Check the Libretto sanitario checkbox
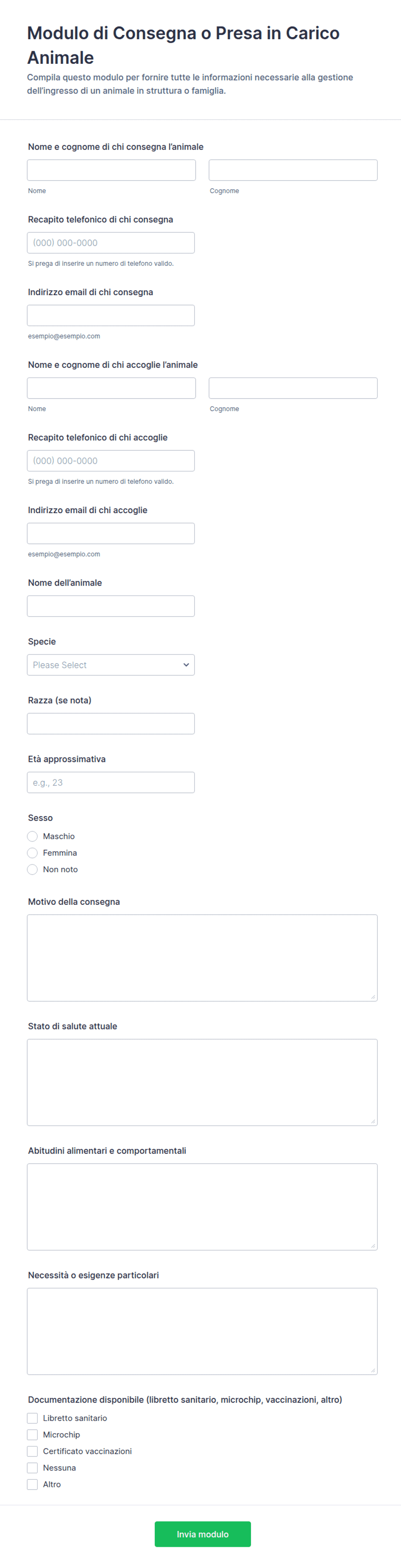 (32, 1418)
